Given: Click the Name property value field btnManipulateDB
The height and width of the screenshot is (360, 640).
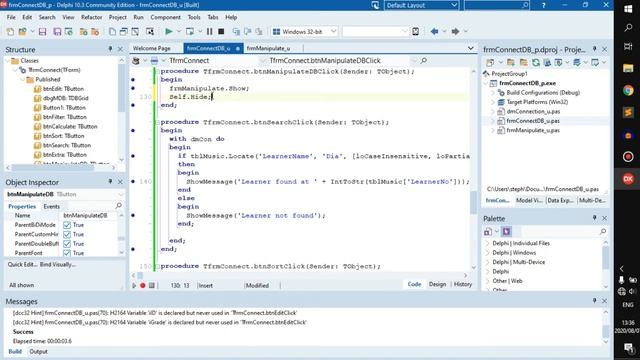Looking at the screenshot, I should (x=89, y=216).
